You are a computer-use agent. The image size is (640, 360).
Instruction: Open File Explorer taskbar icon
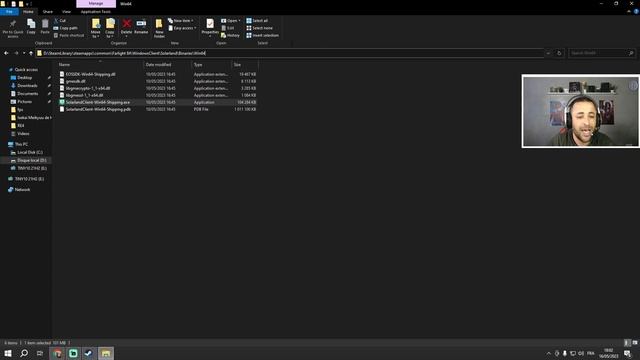pyautogui.click(x=106, y=353)
